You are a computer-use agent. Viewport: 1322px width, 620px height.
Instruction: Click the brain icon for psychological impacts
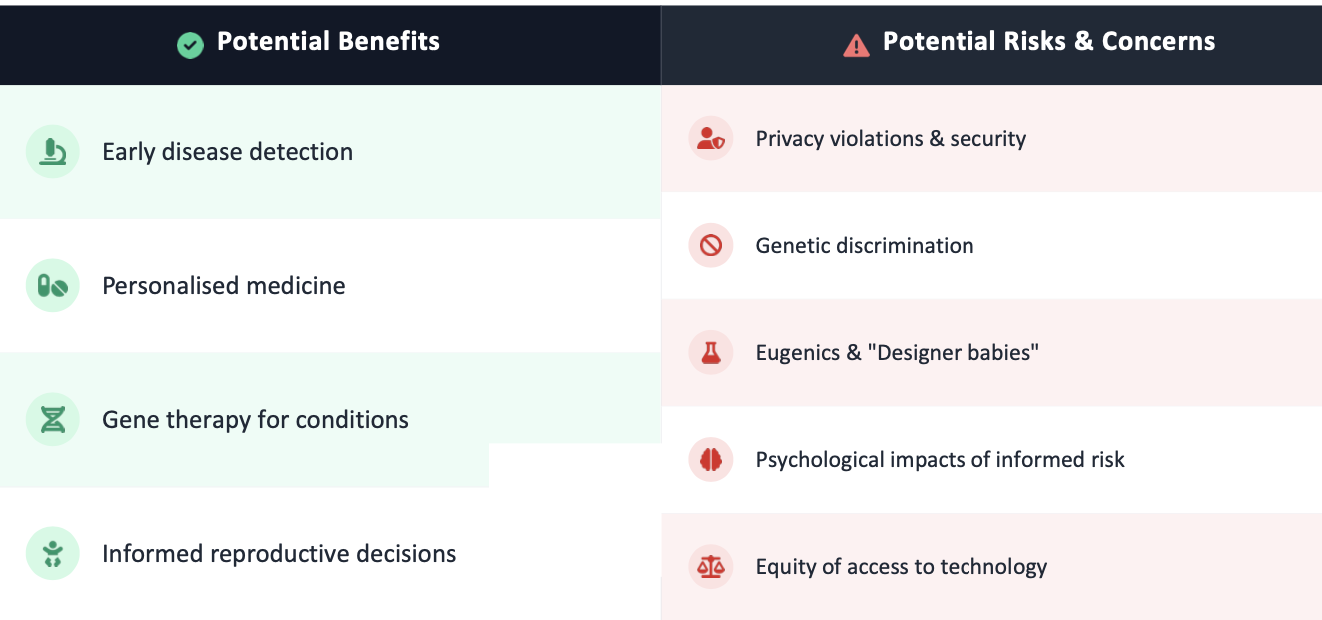(x=711, y=459)
